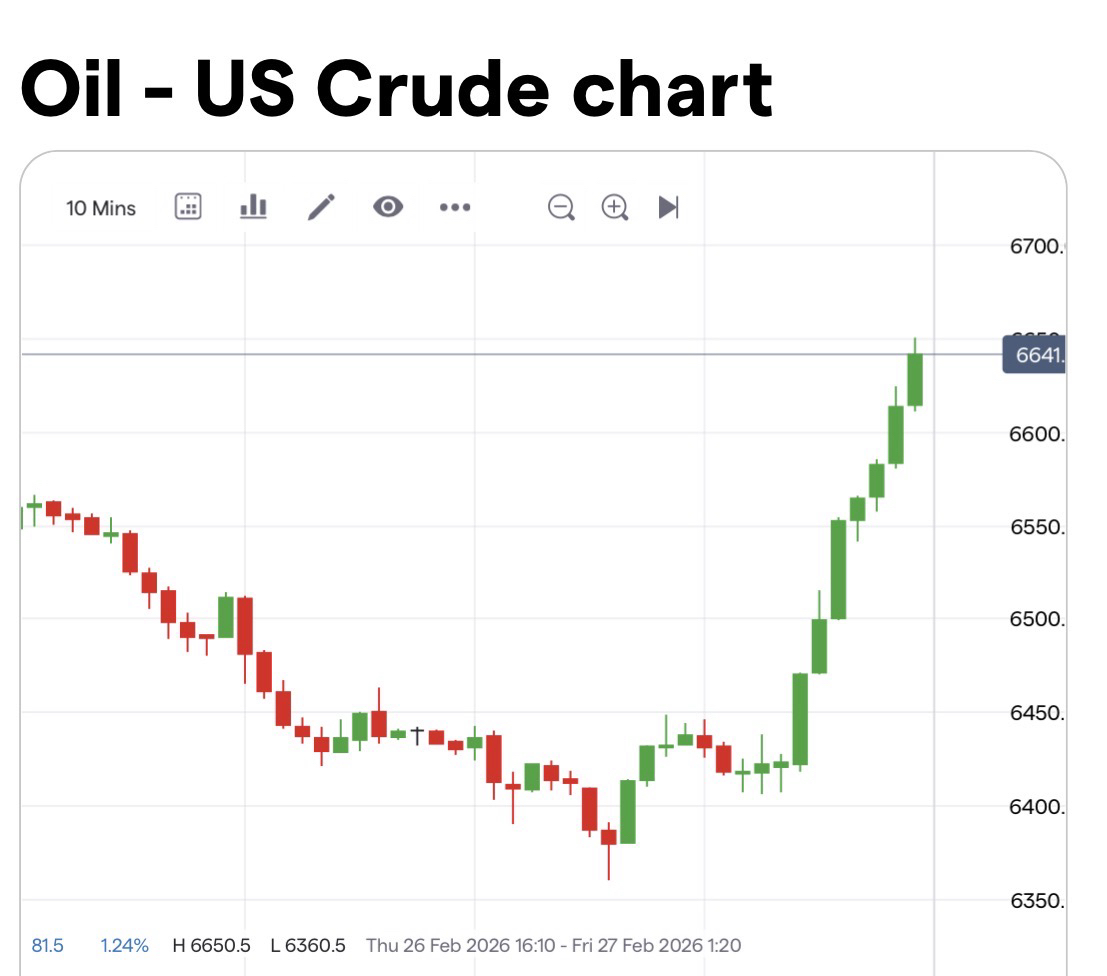Screen dimensions: 1107x976
Task: Click the 1.24% change value
Action: [x=125, y=945]
